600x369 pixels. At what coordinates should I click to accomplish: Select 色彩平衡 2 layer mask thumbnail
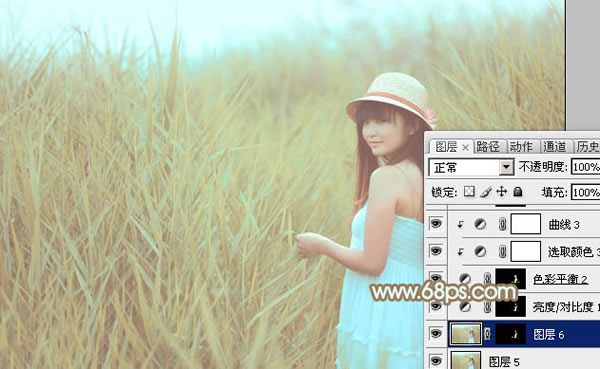click(x=510, y=279)
